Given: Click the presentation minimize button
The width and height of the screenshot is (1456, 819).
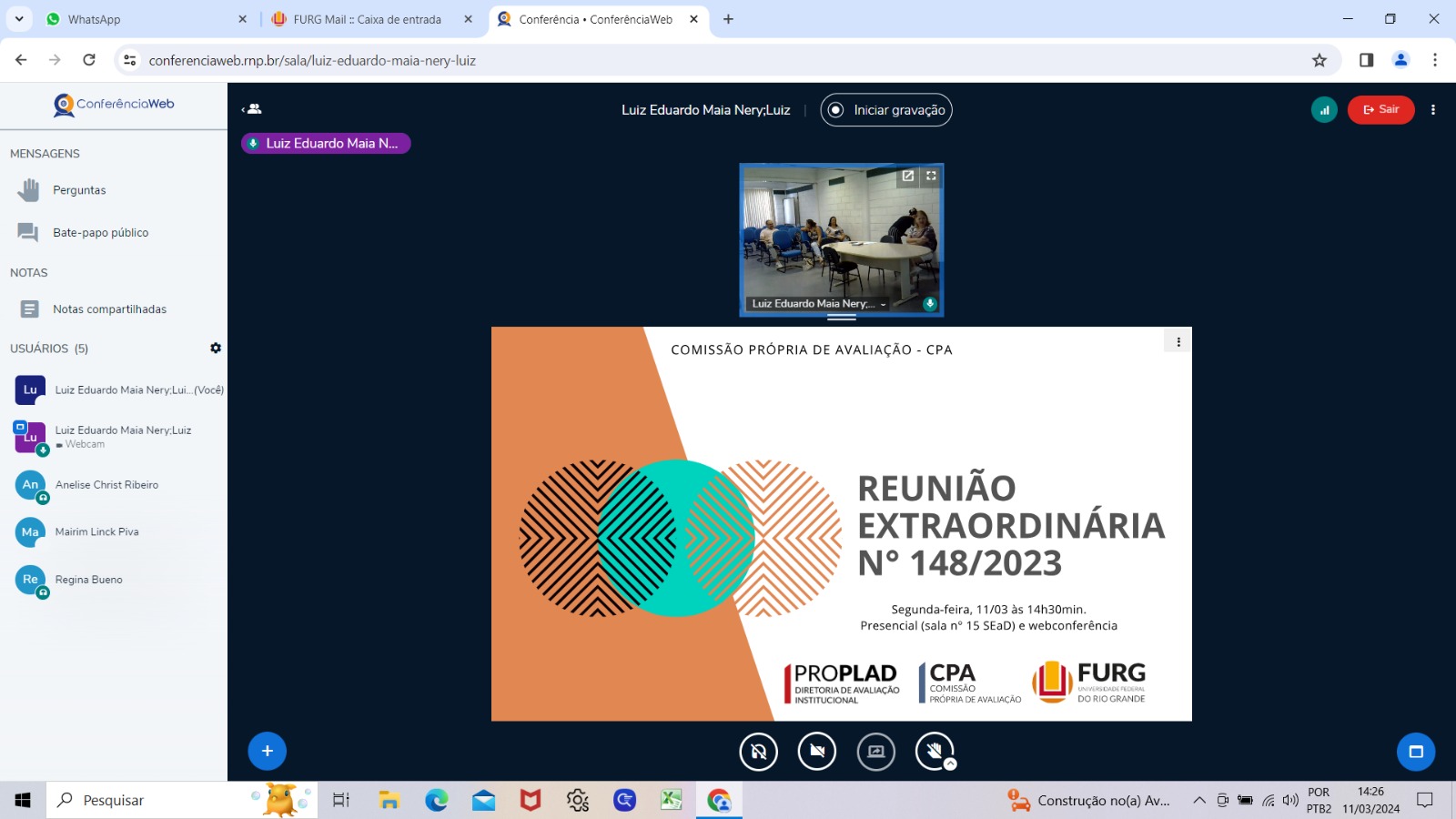Looking at the screenshot, I should [1416, 752].
